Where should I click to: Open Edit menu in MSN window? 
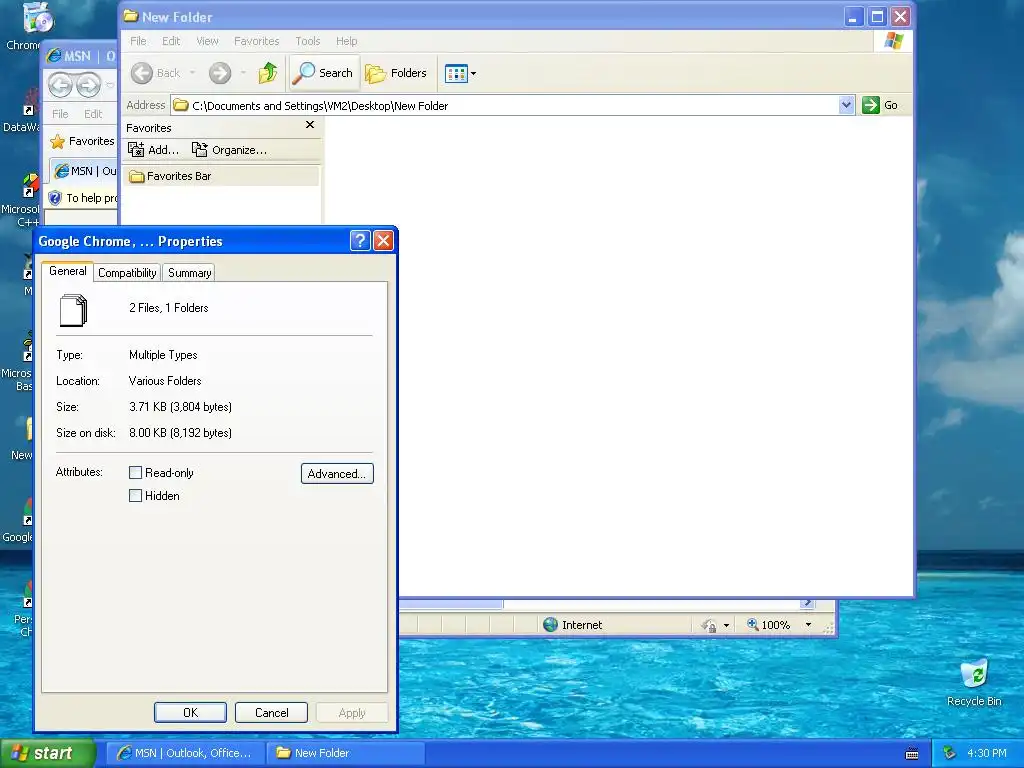click(x=93, y=114)
